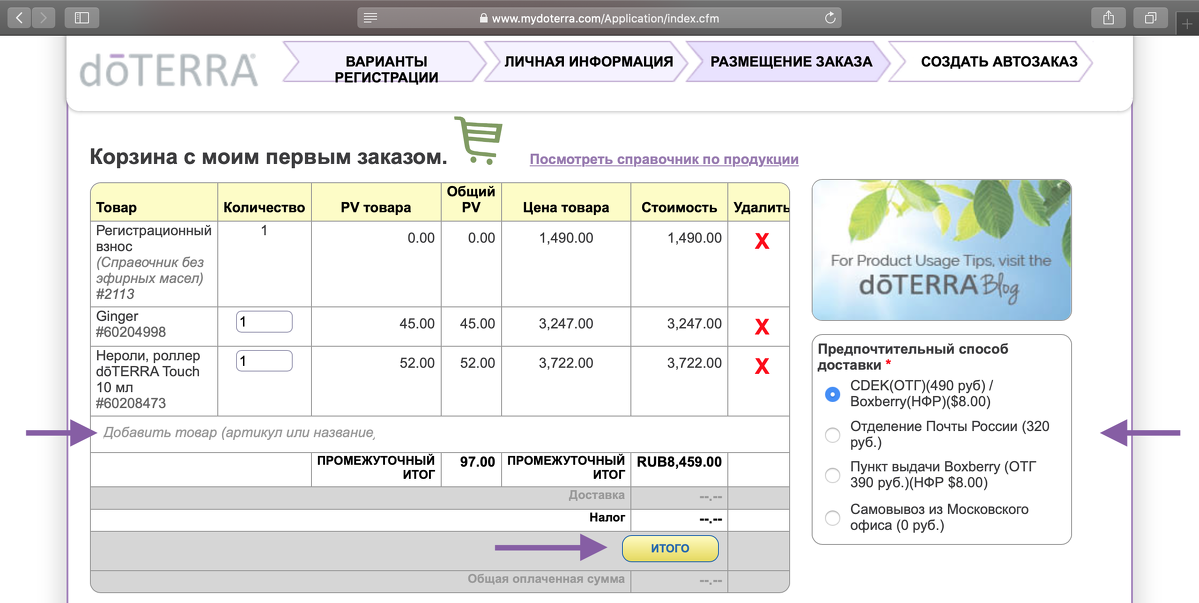
Task: Click the Нероли роллер quantity field
Action: [264, 361]
